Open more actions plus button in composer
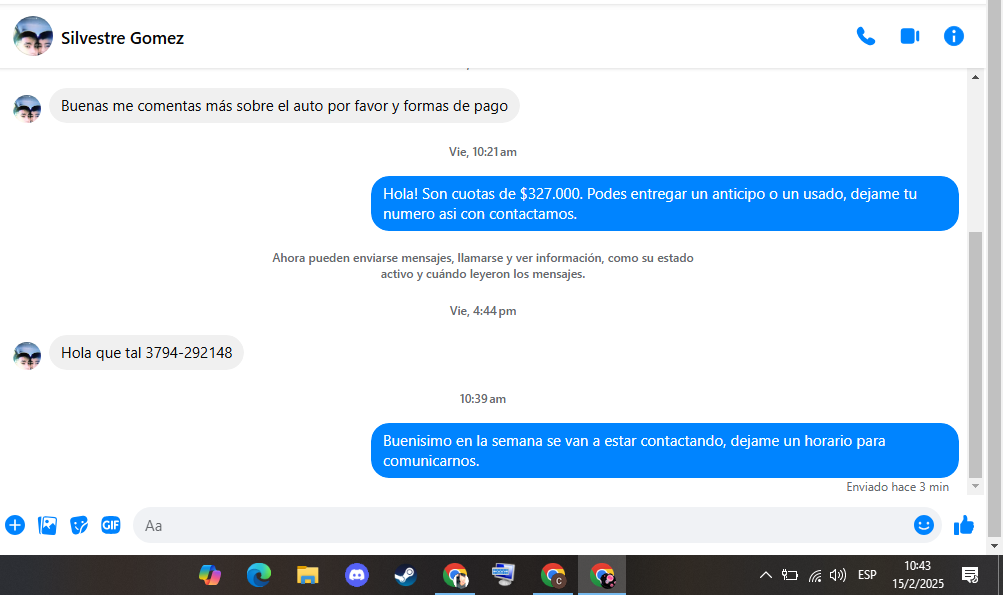 pyautogui.click(x=15, y=525)
